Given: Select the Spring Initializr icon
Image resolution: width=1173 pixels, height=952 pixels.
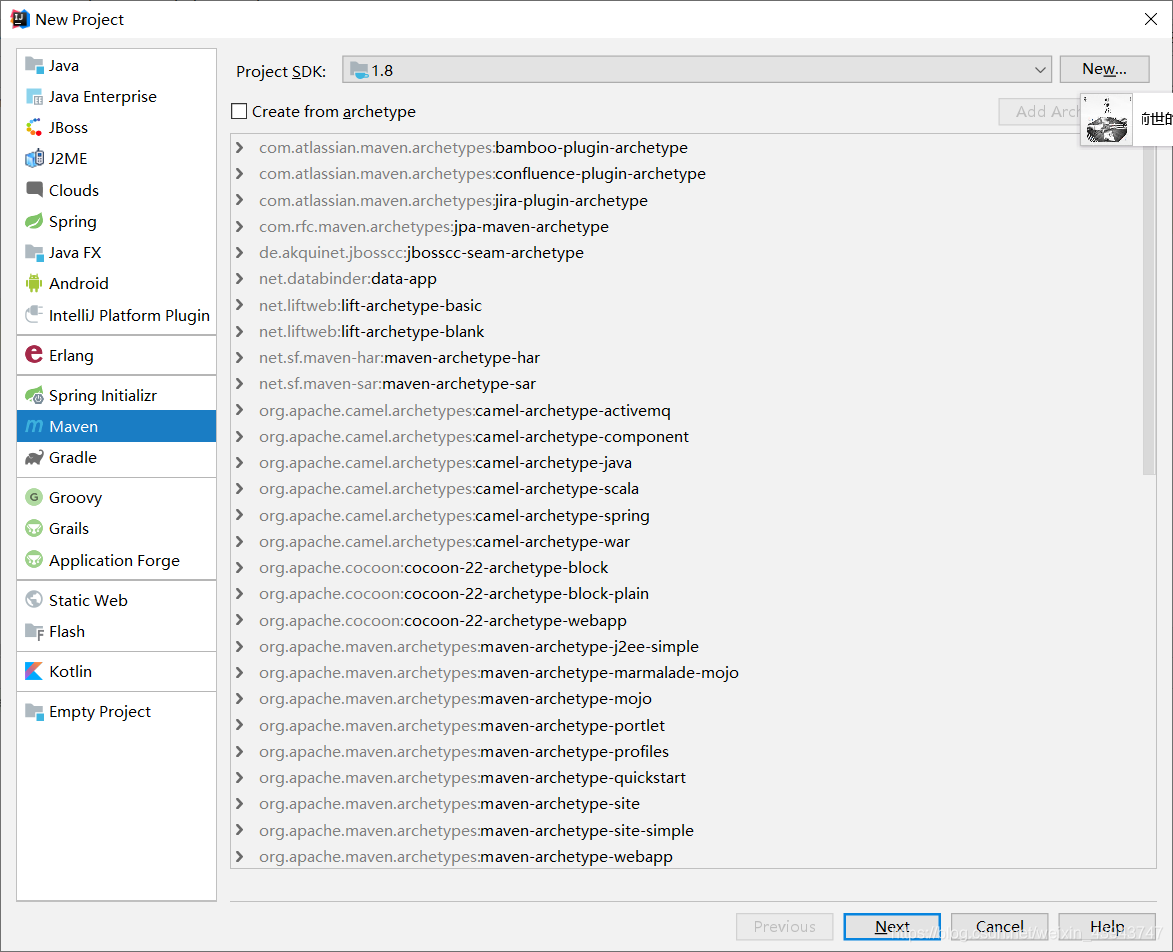Looking at the screenshot, I should (34, 395).
